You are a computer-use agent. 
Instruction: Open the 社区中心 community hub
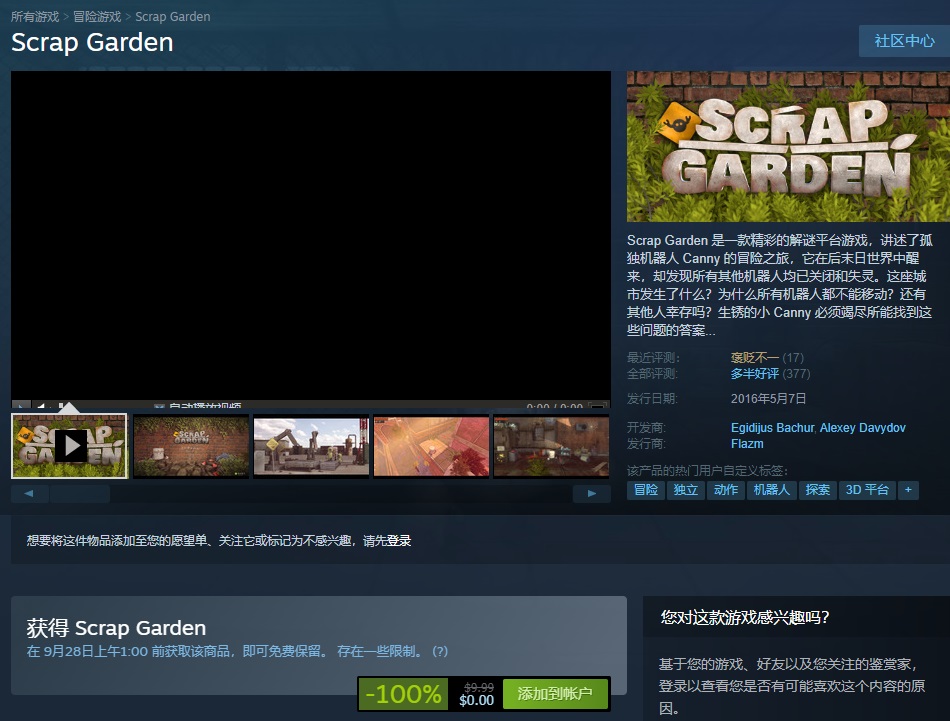point(904,41)
